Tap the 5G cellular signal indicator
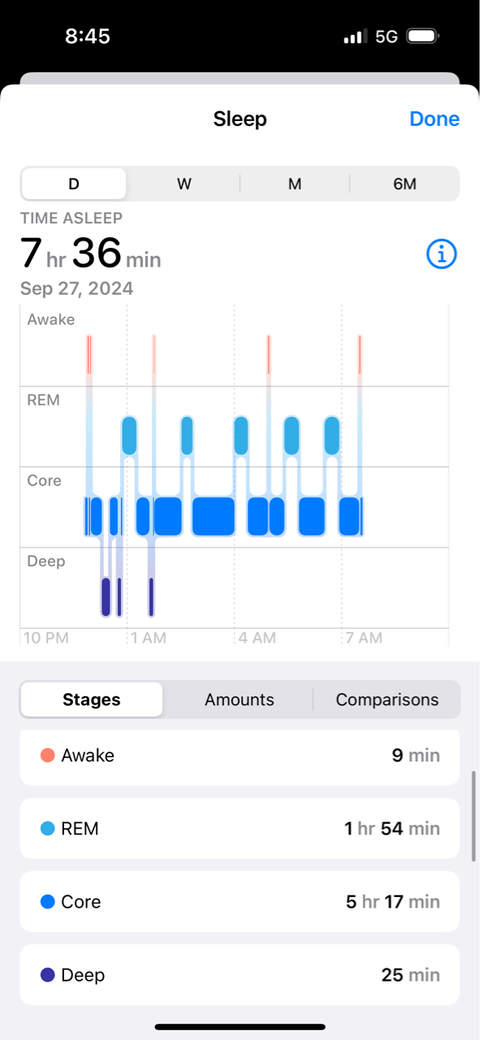480x1040 pixels. (387, 36)
